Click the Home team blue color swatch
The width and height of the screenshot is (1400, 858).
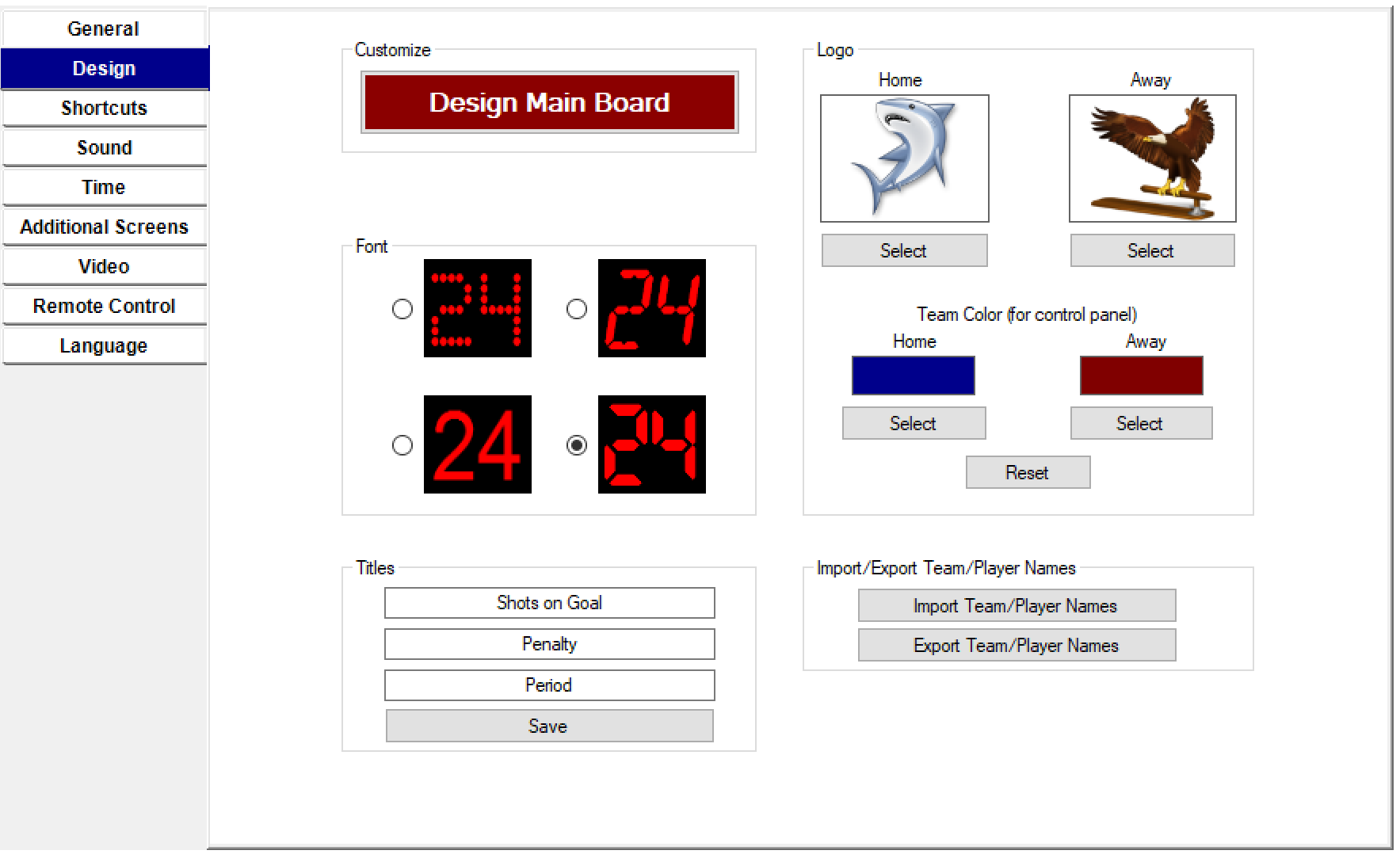click(913, 376)
